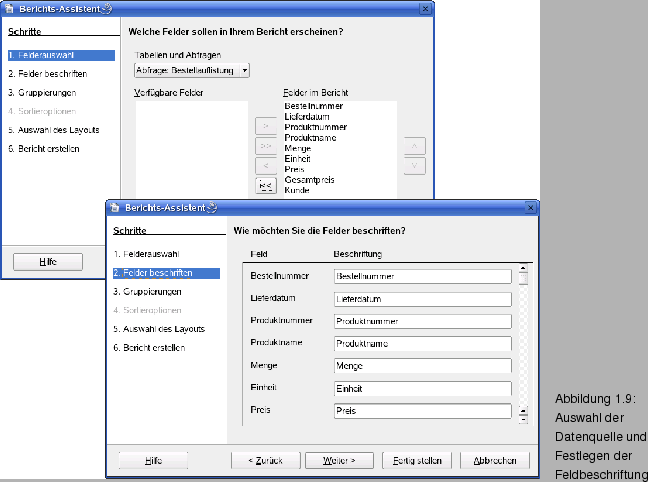This screenshot has height=482, width=648.
Task: Click the title bar icon of the front Berichts-Assistent window
Action: click(114, 208)
